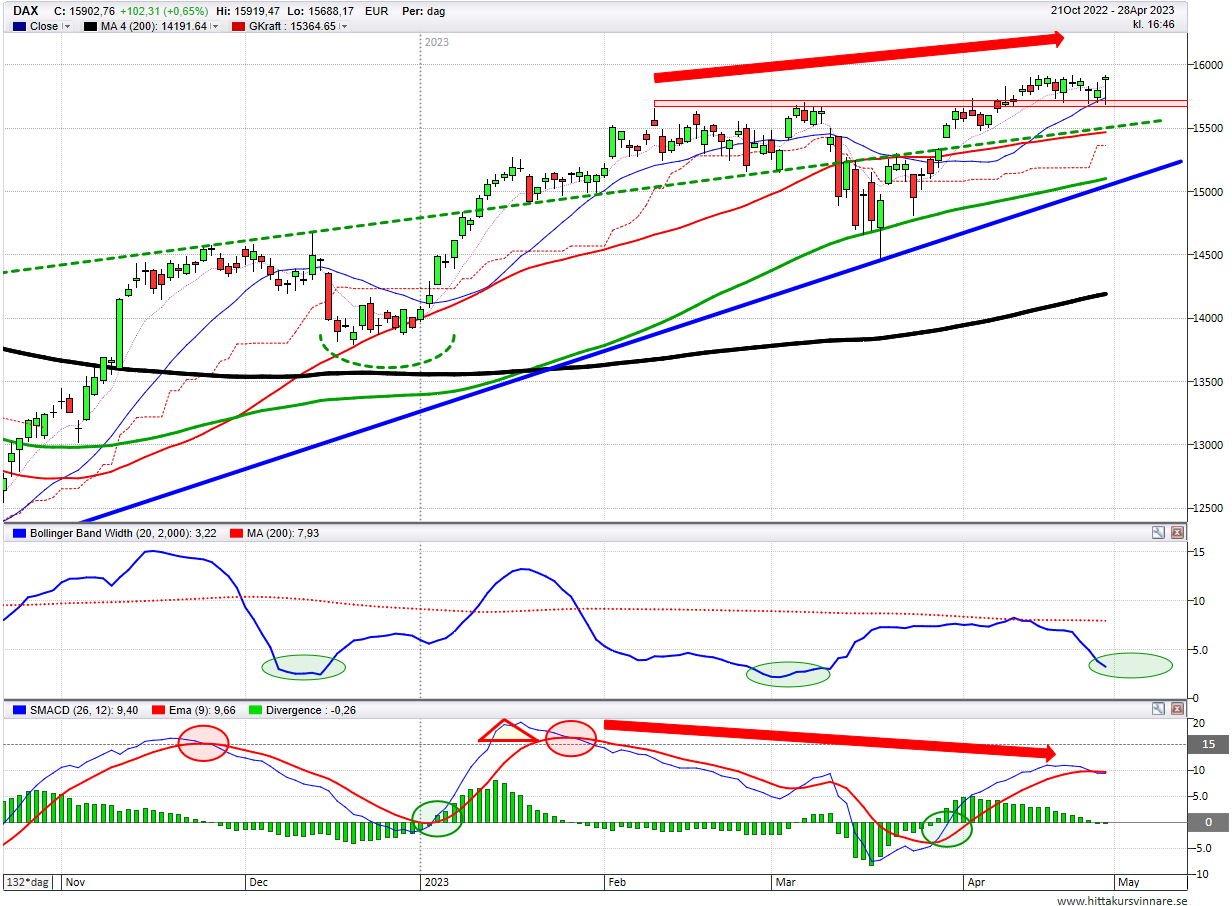Click the 132*dag period box
Screen dimensions: 1232x906
pyautogui.click(x=30, y=883)
